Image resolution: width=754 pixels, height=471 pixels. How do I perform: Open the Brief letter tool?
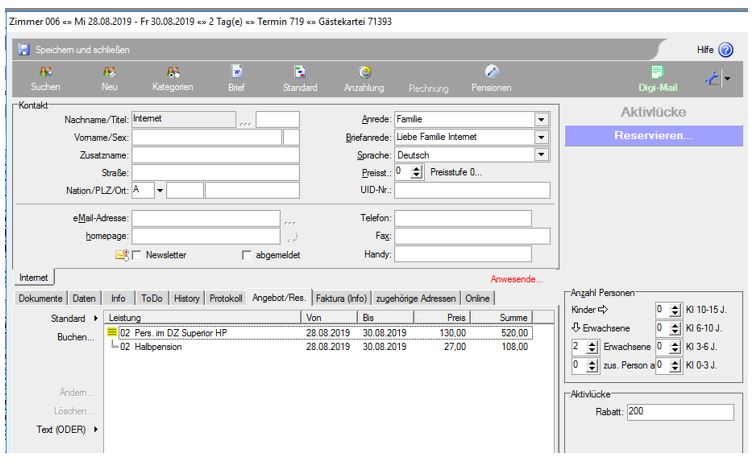[236, 79]
